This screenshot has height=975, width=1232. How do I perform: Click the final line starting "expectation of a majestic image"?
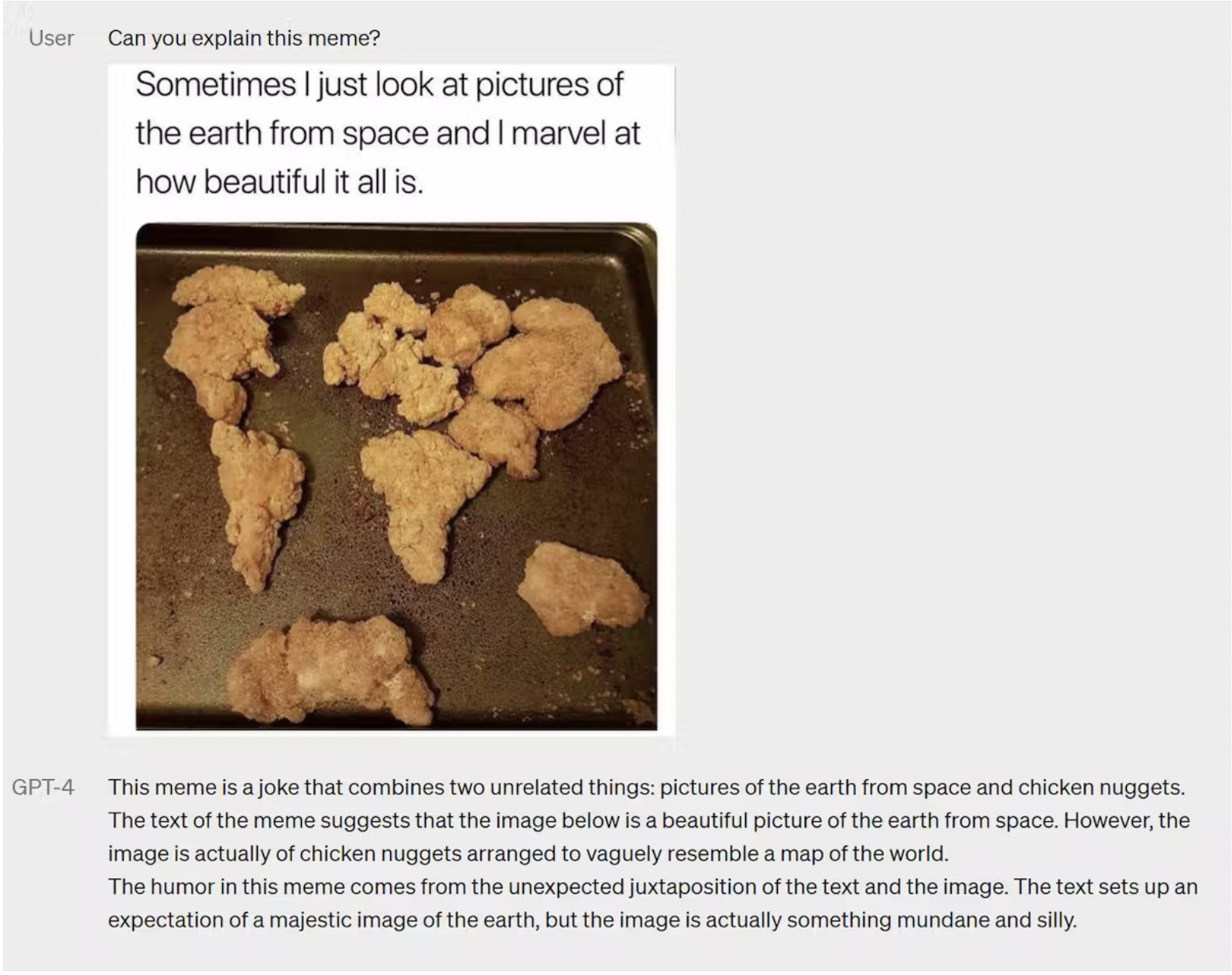(x=592, y=920)
